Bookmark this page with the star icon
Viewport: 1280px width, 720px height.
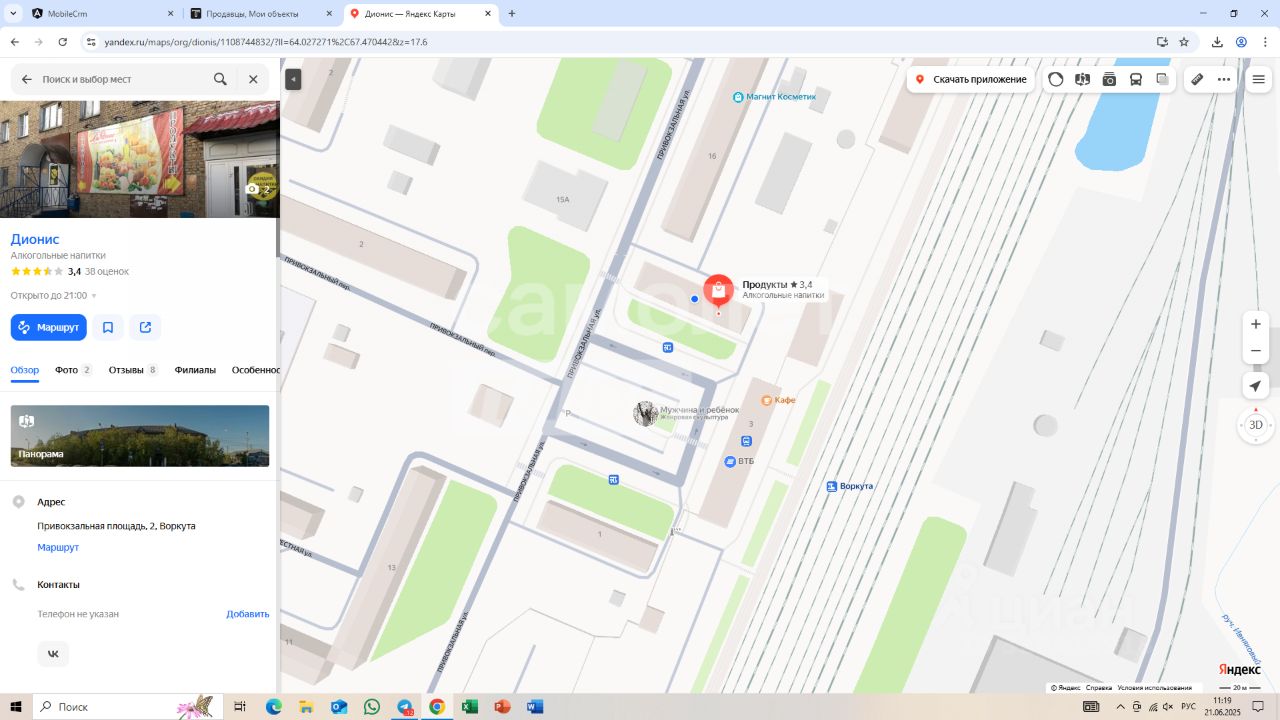1184,42
